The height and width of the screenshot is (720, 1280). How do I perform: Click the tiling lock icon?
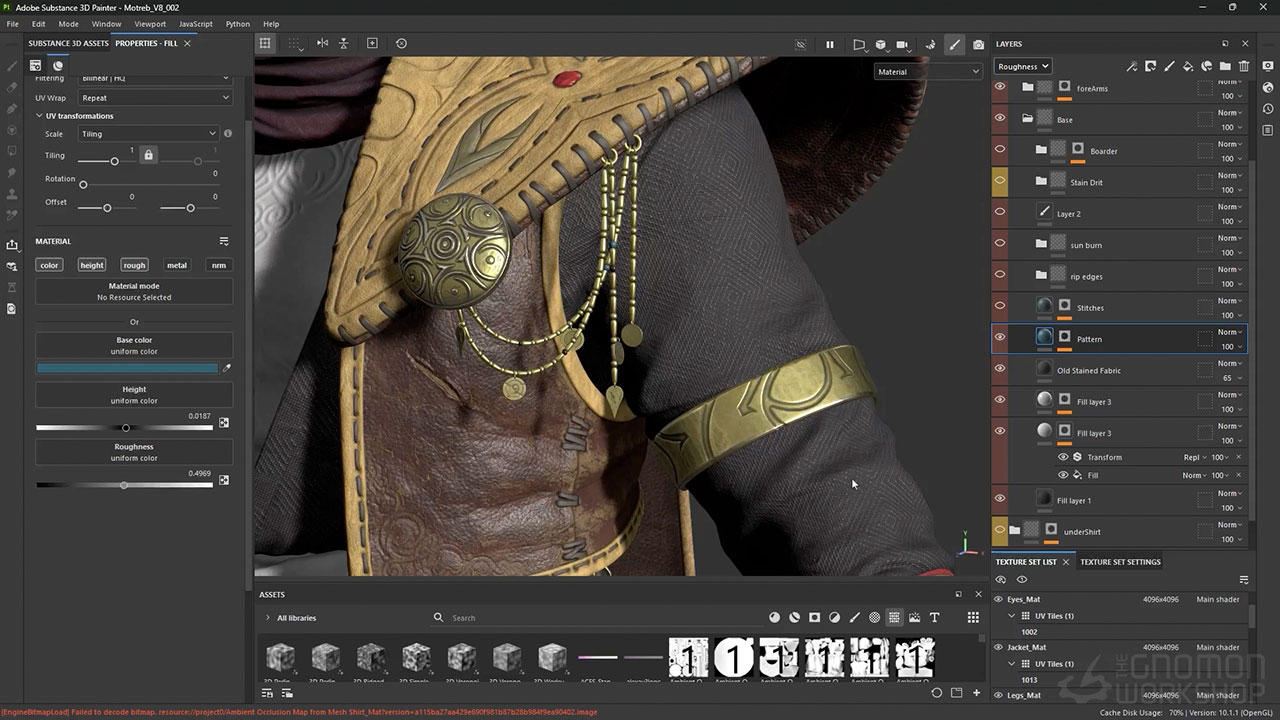[148, 155]
